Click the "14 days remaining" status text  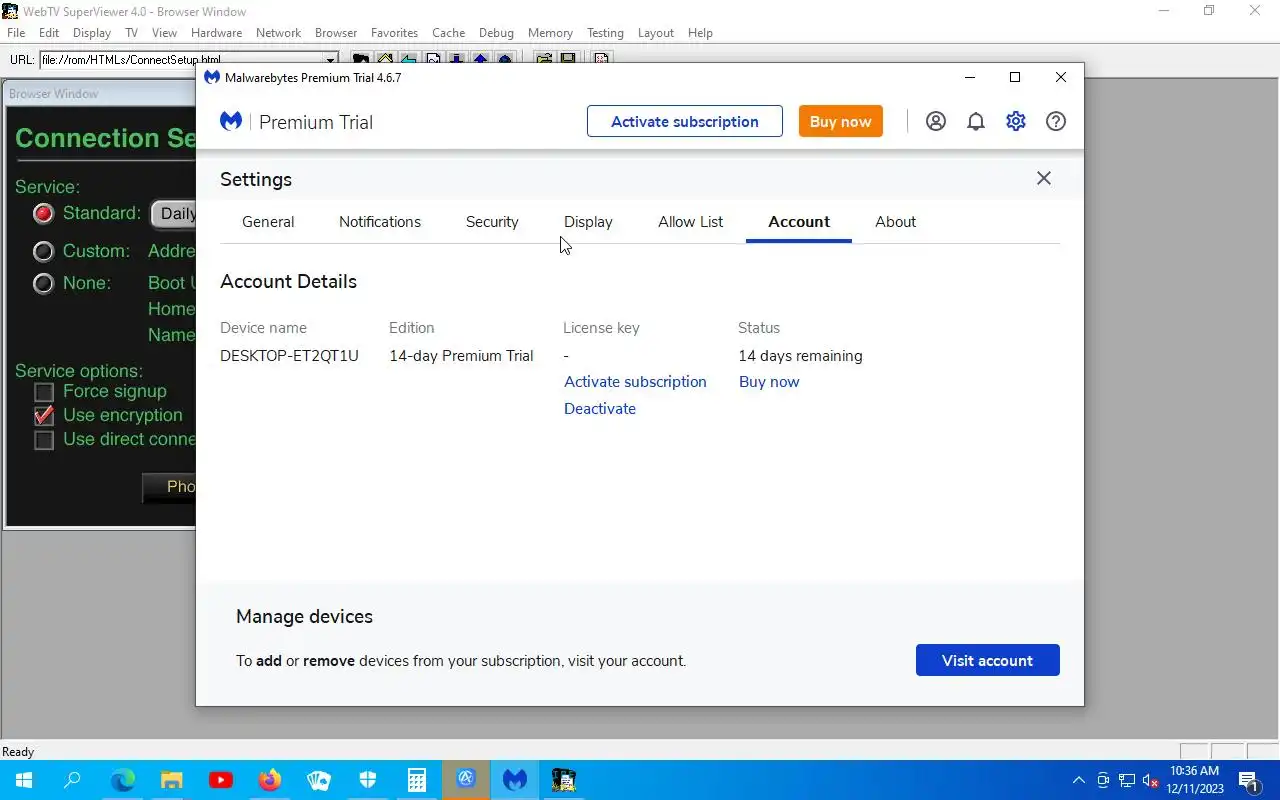[x=800, y=356]
